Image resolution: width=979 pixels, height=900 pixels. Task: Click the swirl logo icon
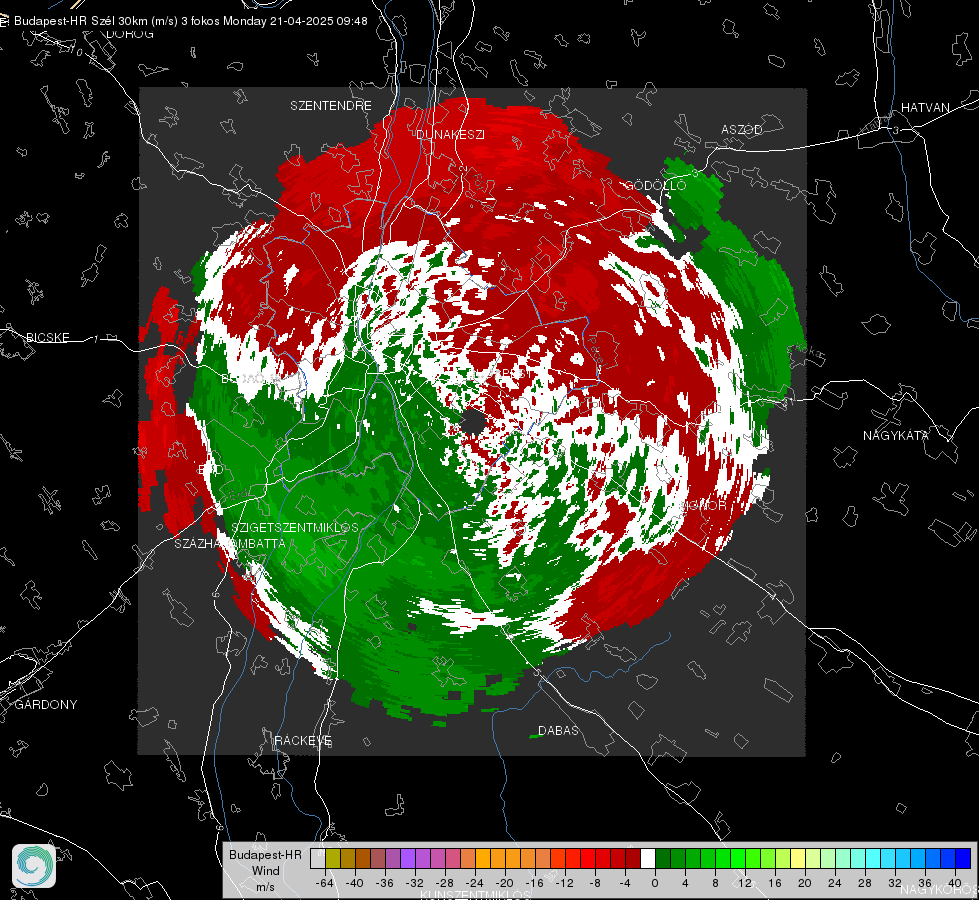34,866
